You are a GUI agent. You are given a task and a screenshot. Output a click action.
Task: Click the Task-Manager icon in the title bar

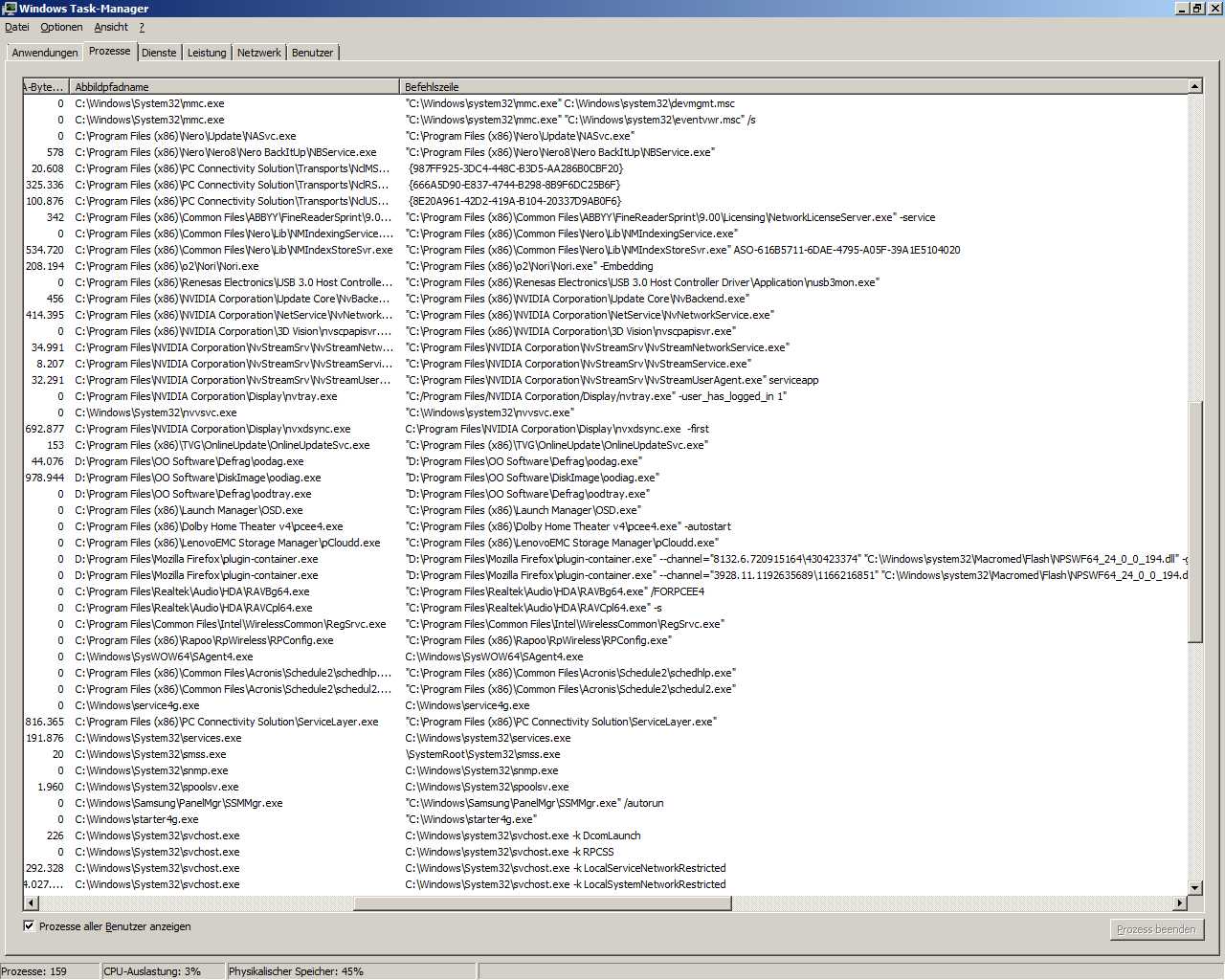(x=10, y=8)
